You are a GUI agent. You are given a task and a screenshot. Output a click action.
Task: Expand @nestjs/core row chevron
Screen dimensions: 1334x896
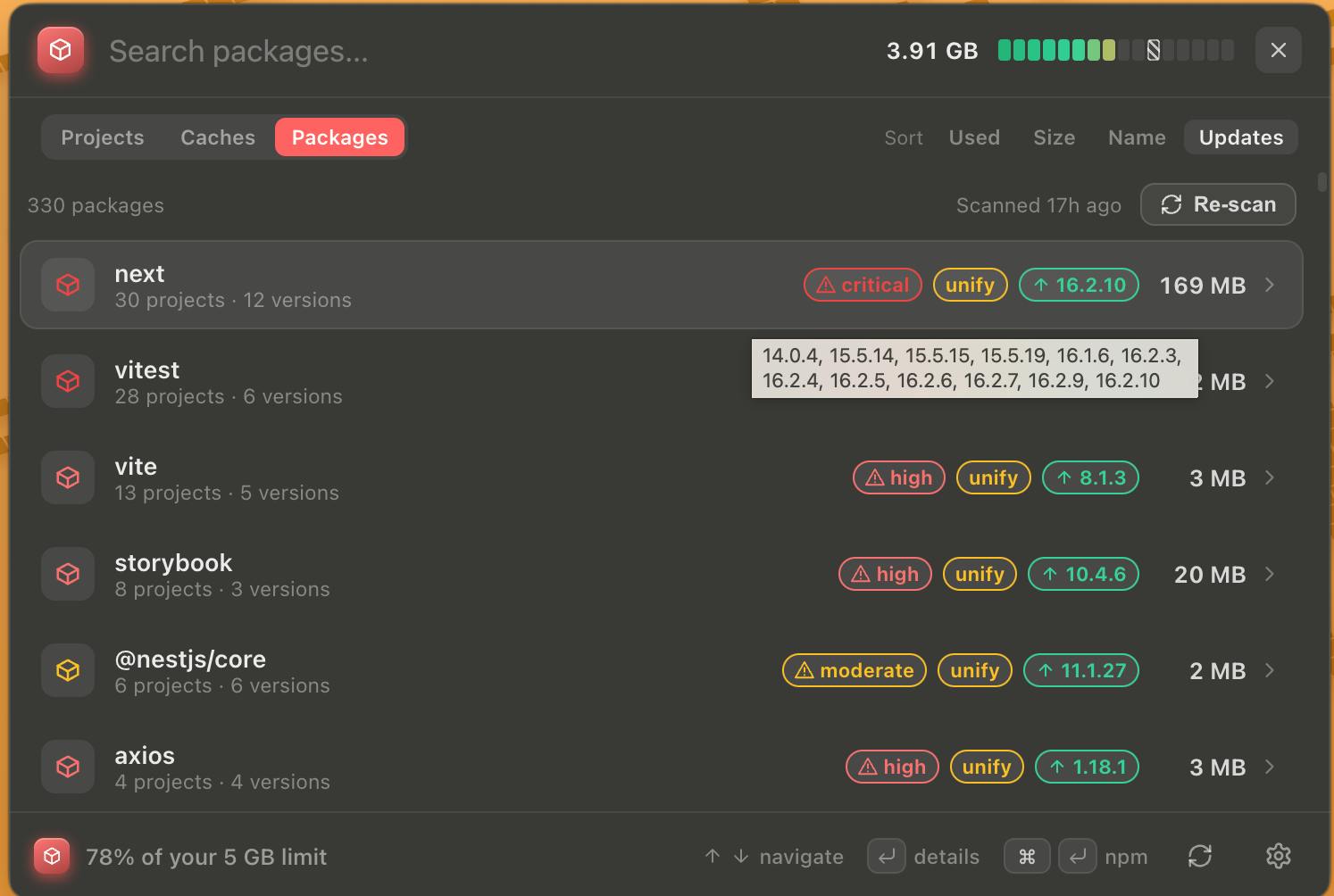(1270, 670)
